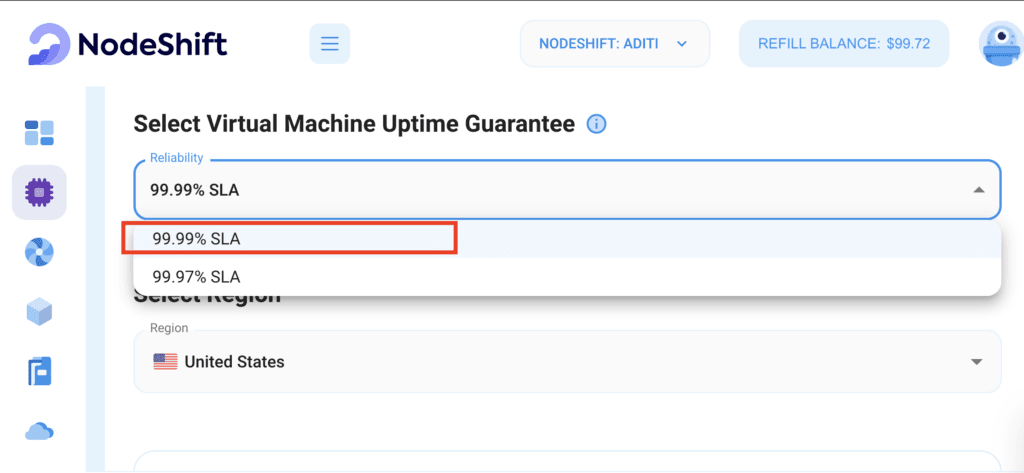Open the document folder sidebar icon
Screen dimensions: 1024x473
tap(39, 372)
